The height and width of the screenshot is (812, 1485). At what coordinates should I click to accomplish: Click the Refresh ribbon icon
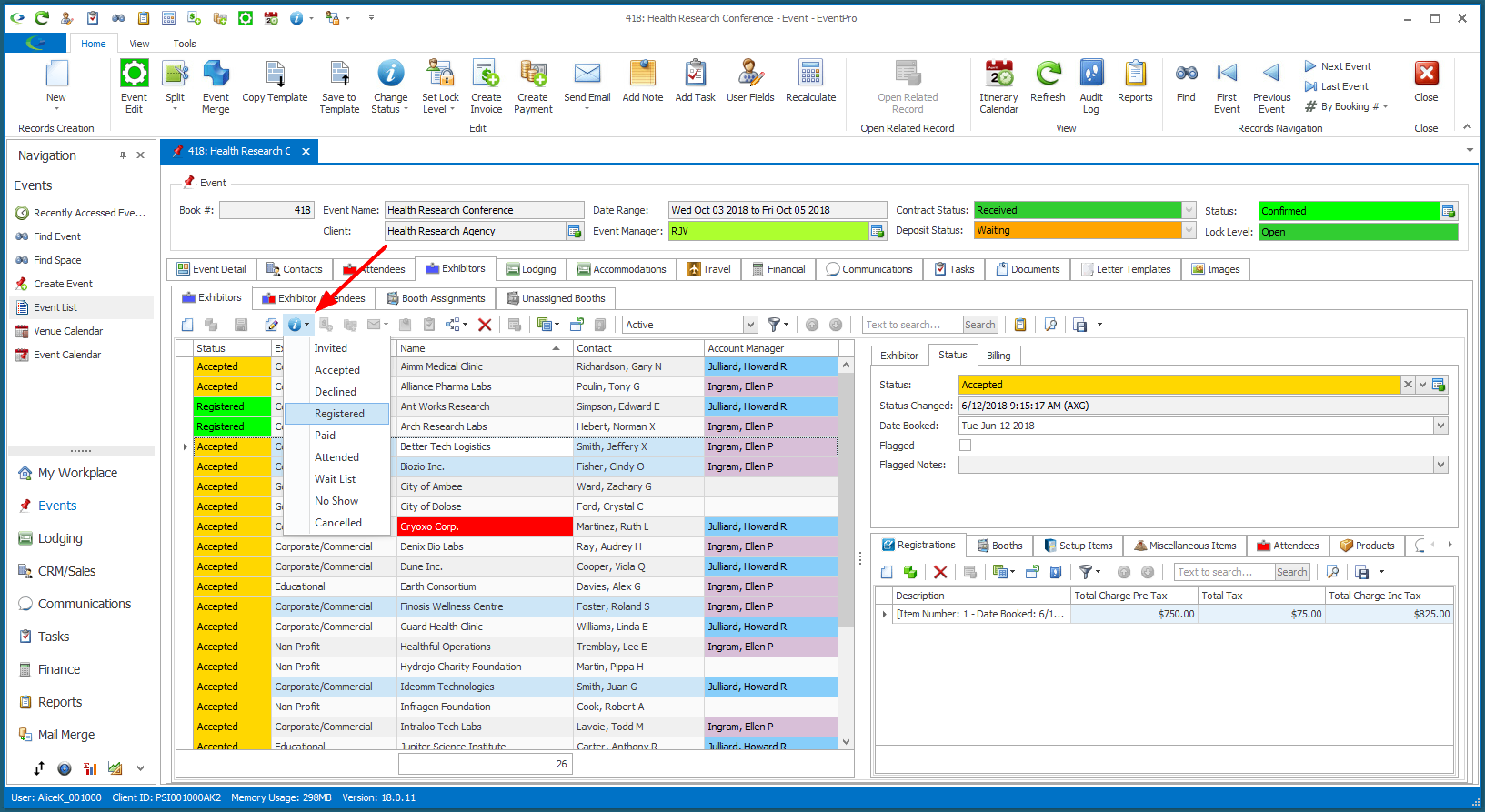1048,82
